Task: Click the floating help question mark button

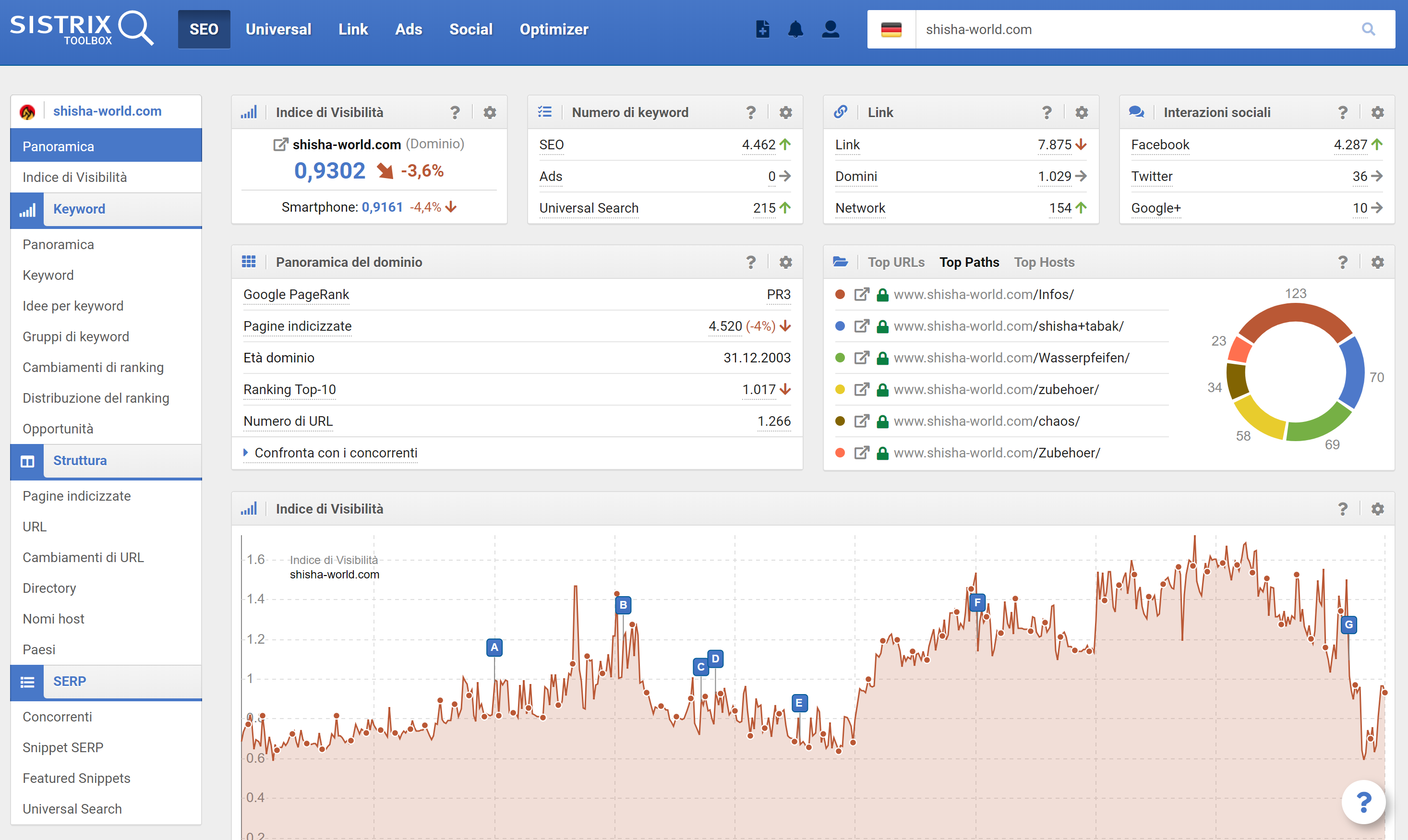Action: click(x=1363, y=802)
